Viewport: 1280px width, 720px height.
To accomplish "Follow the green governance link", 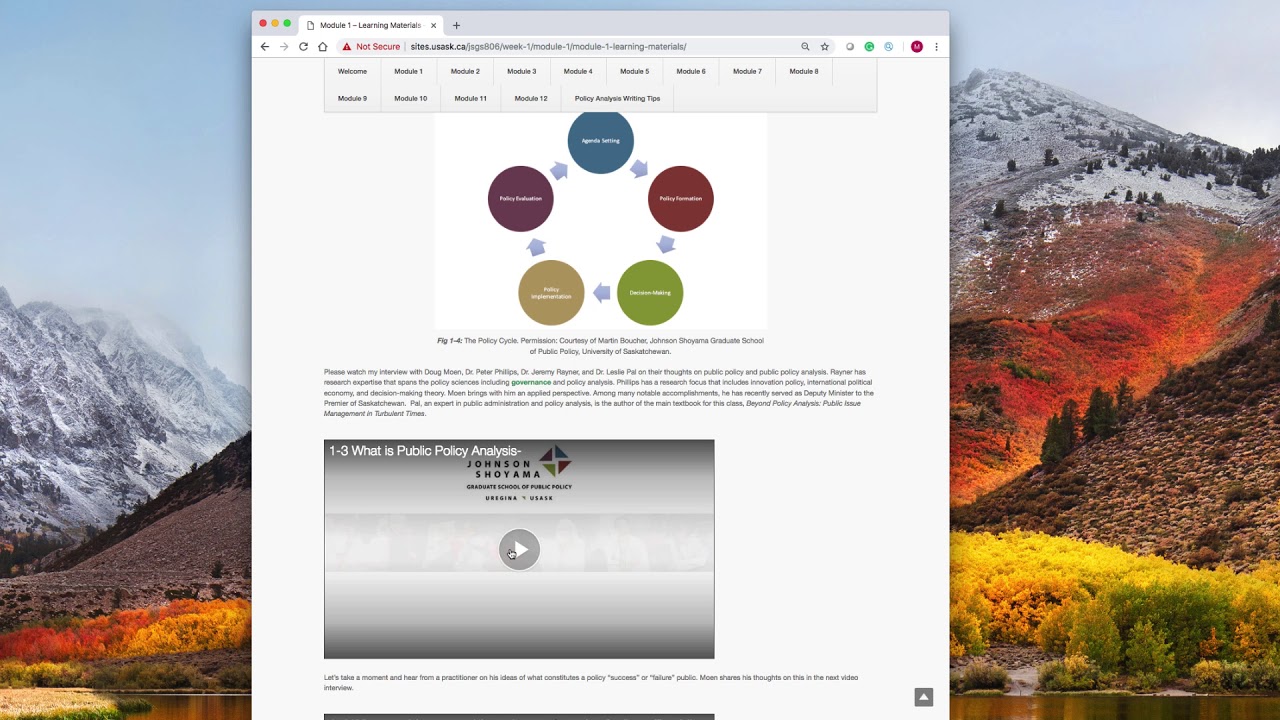I will 531,382.
